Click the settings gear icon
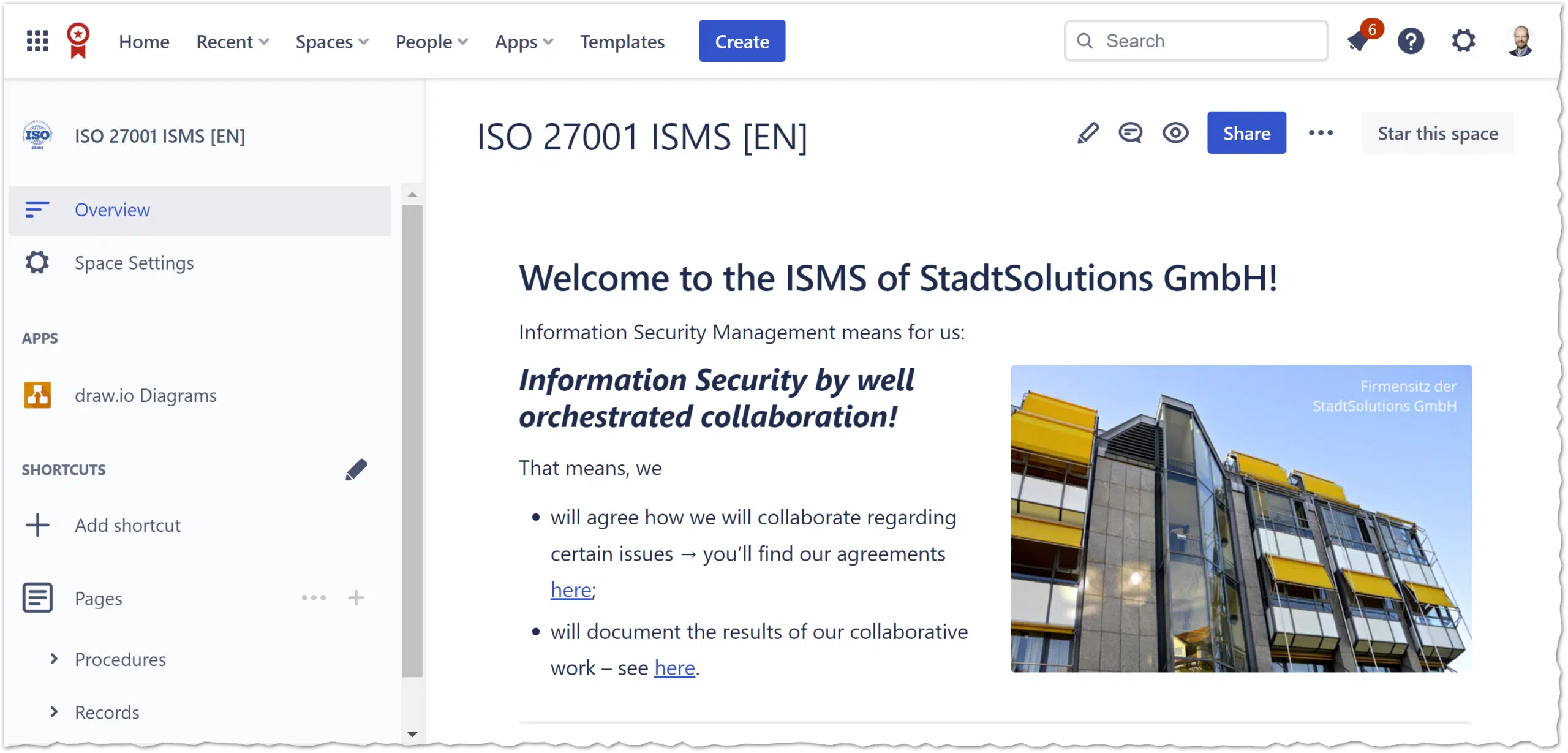This screenshot has width=1568, height=753. (x=1463, y=40)
